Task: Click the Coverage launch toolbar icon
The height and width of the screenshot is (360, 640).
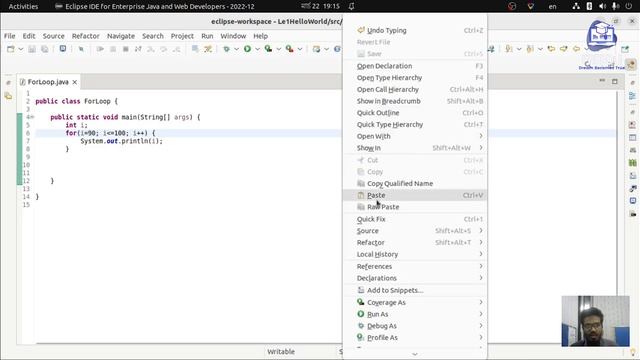Action: click(x=268, y=49)
